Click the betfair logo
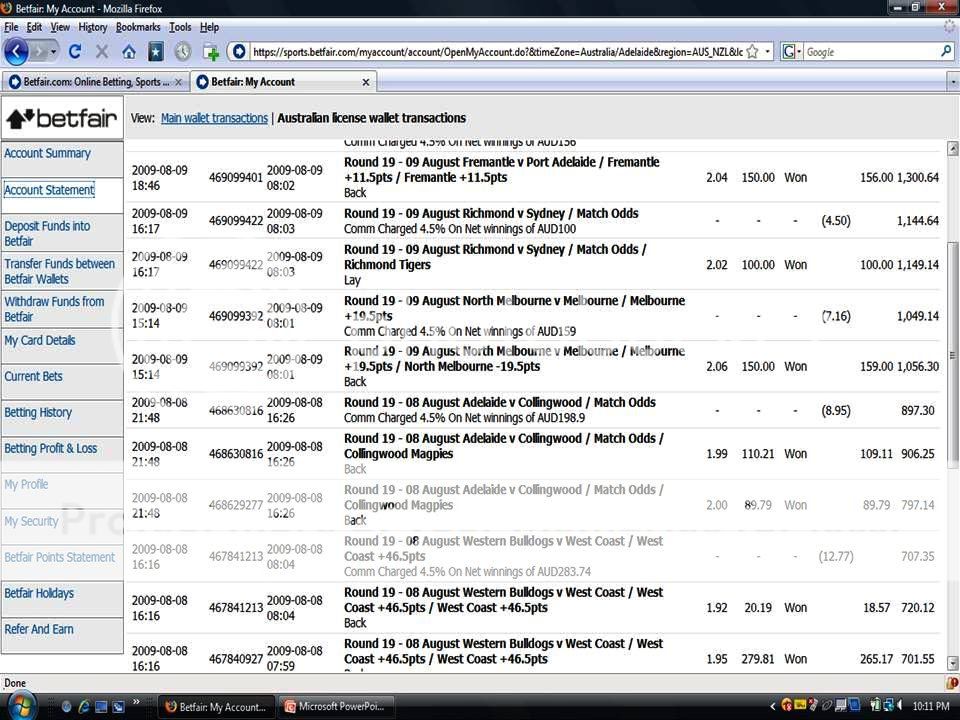This screenshot has height=720, width=960. (x=62, y=118)
